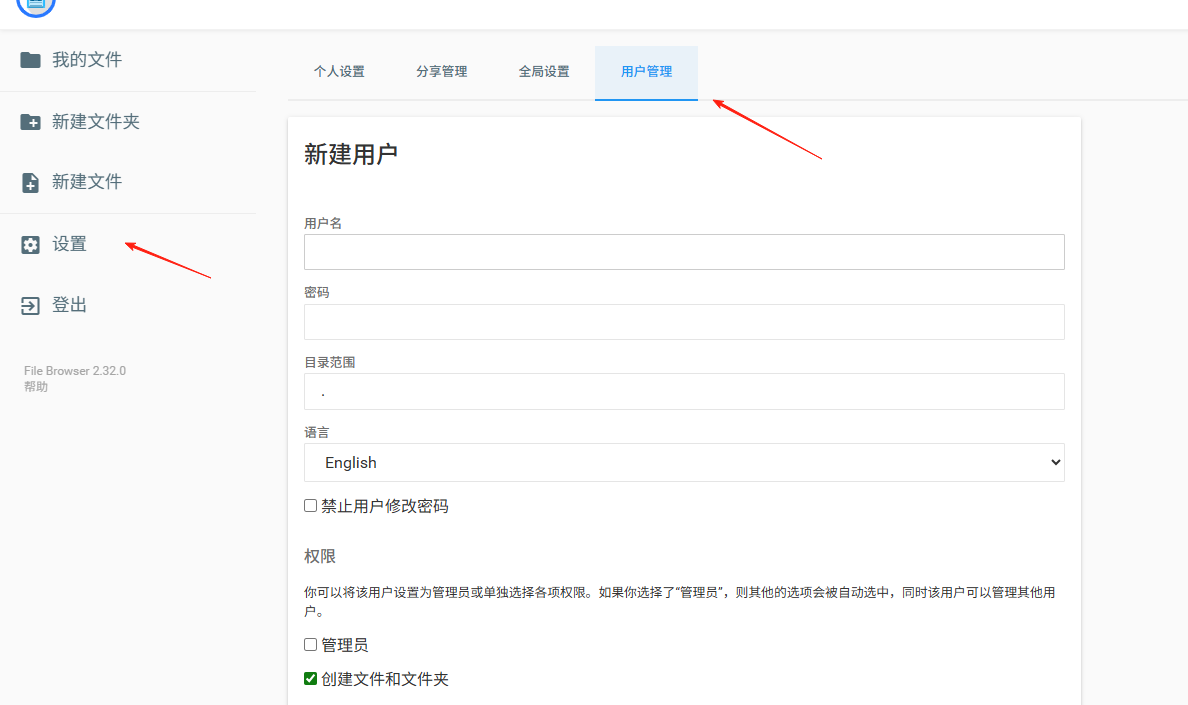Focus the 密码 input field

[684, 322]
